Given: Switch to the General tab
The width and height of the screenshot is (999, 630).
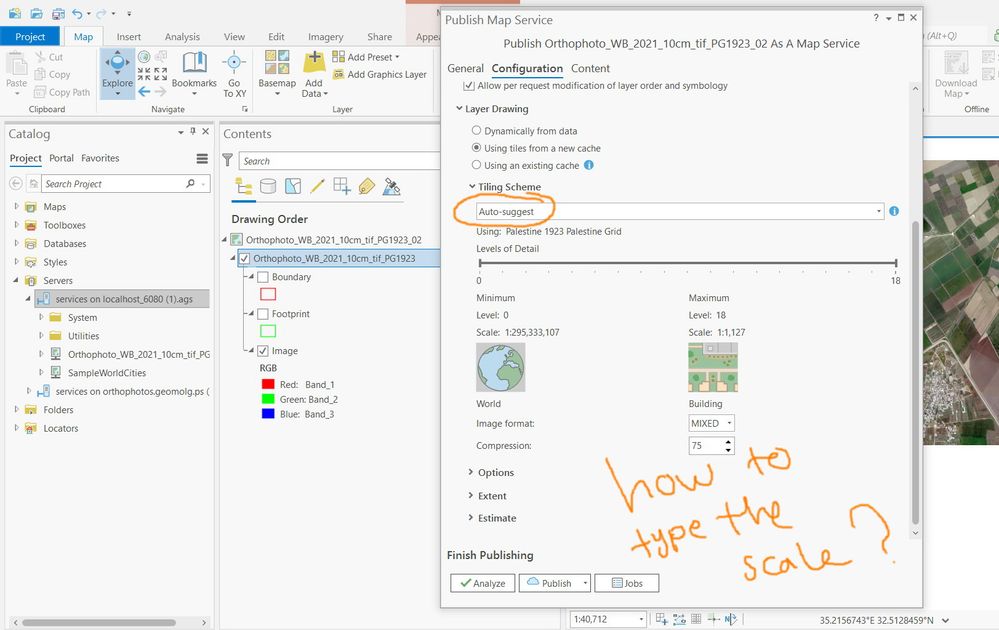Looking at the screenshot, I should coord(465,68).
